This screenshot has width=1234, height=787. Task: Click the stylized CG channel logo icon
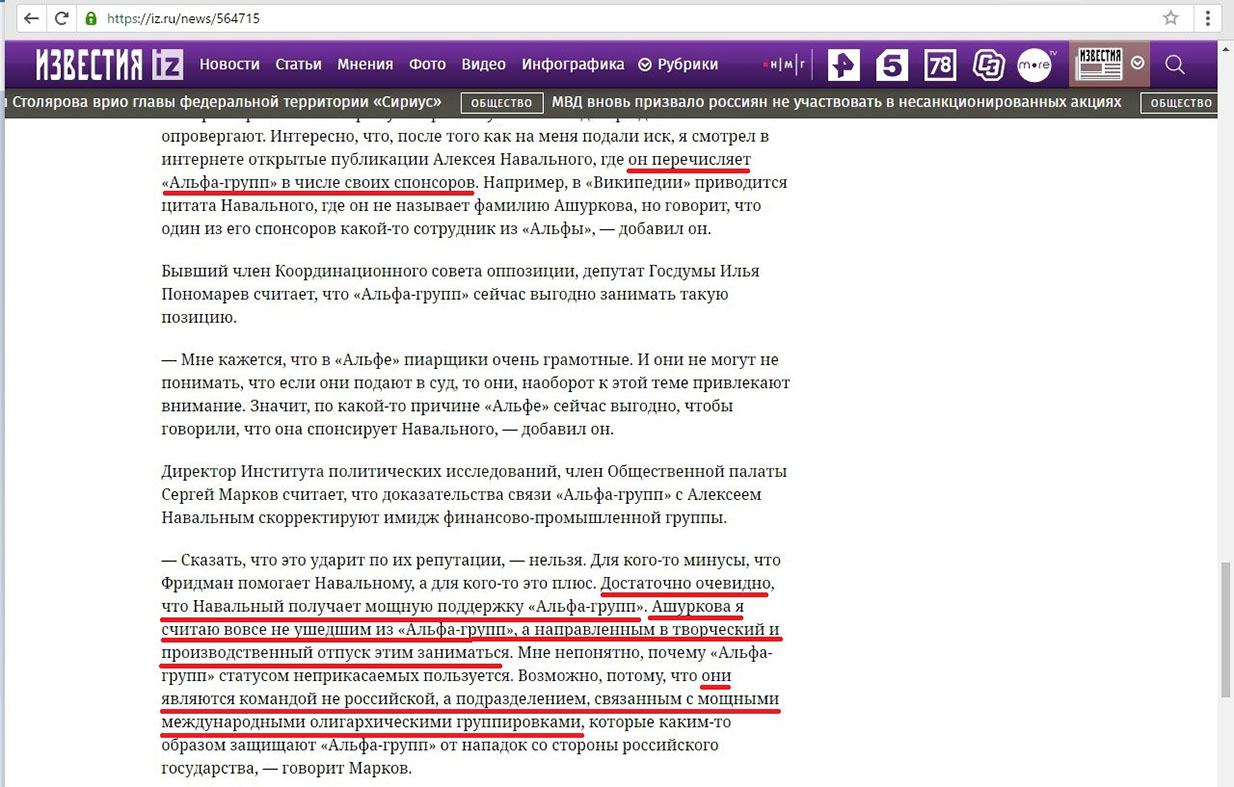988,64
